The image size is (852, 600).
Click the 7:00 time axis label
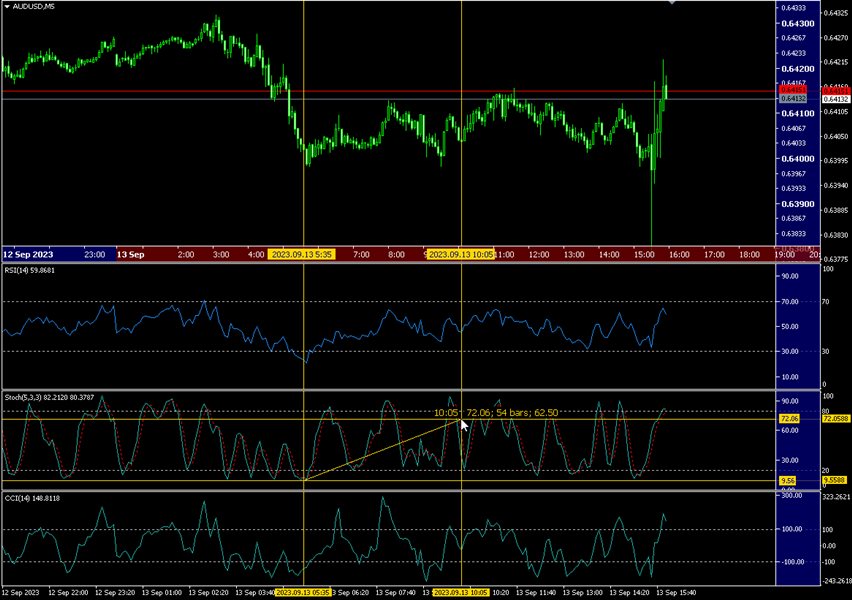pyautogui.click(x=361, y=254)
